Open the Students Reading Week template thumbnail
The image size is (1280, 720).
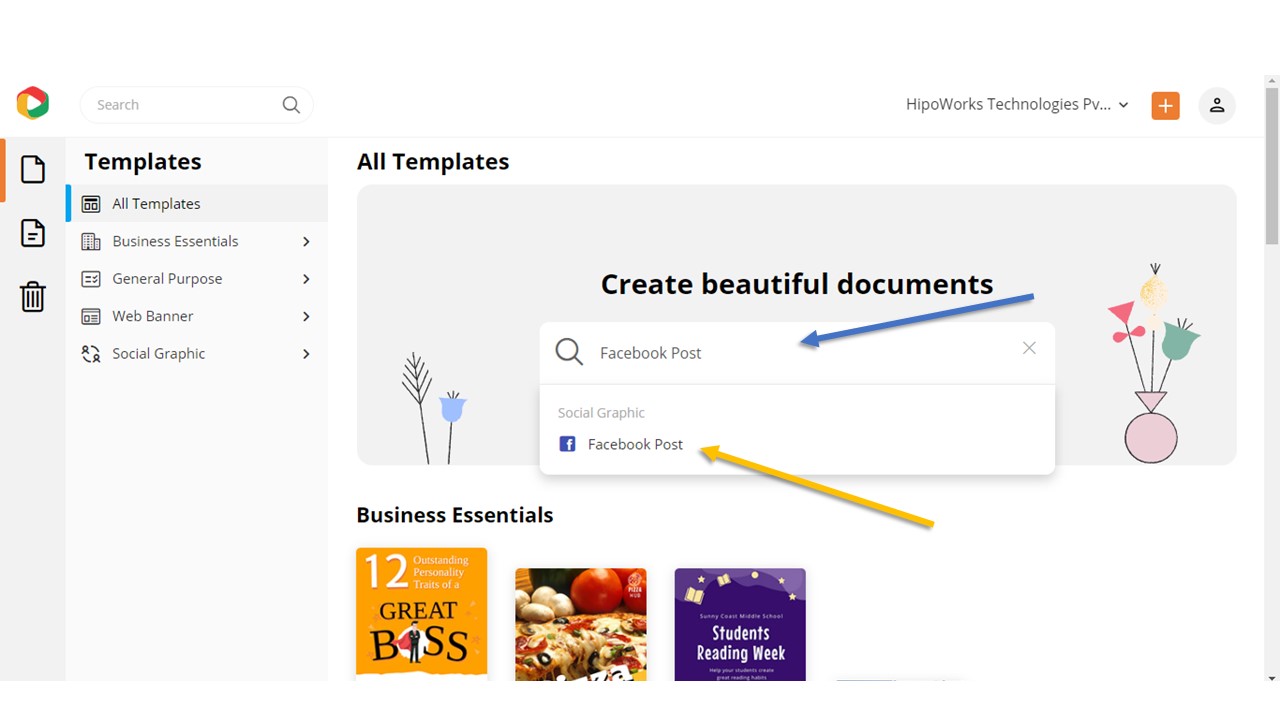pyautogui.click(x=739, y=623)
